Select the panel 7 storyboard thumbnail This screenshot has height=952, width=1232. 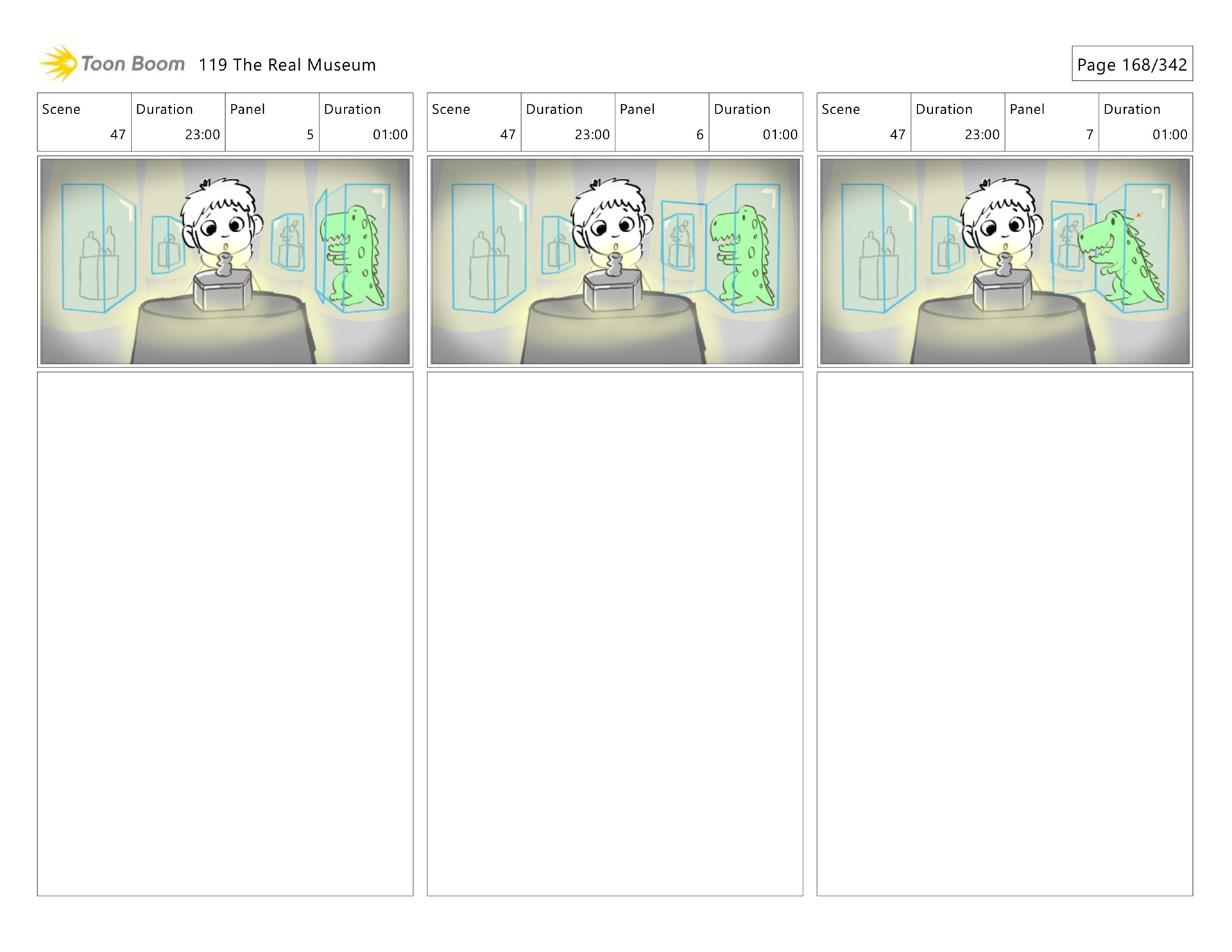click(1004, 261)
